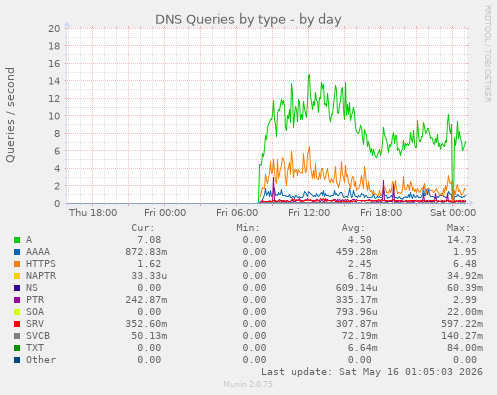Click the NS max value 60.39m
Screen dimensions: 497x395
465,288
